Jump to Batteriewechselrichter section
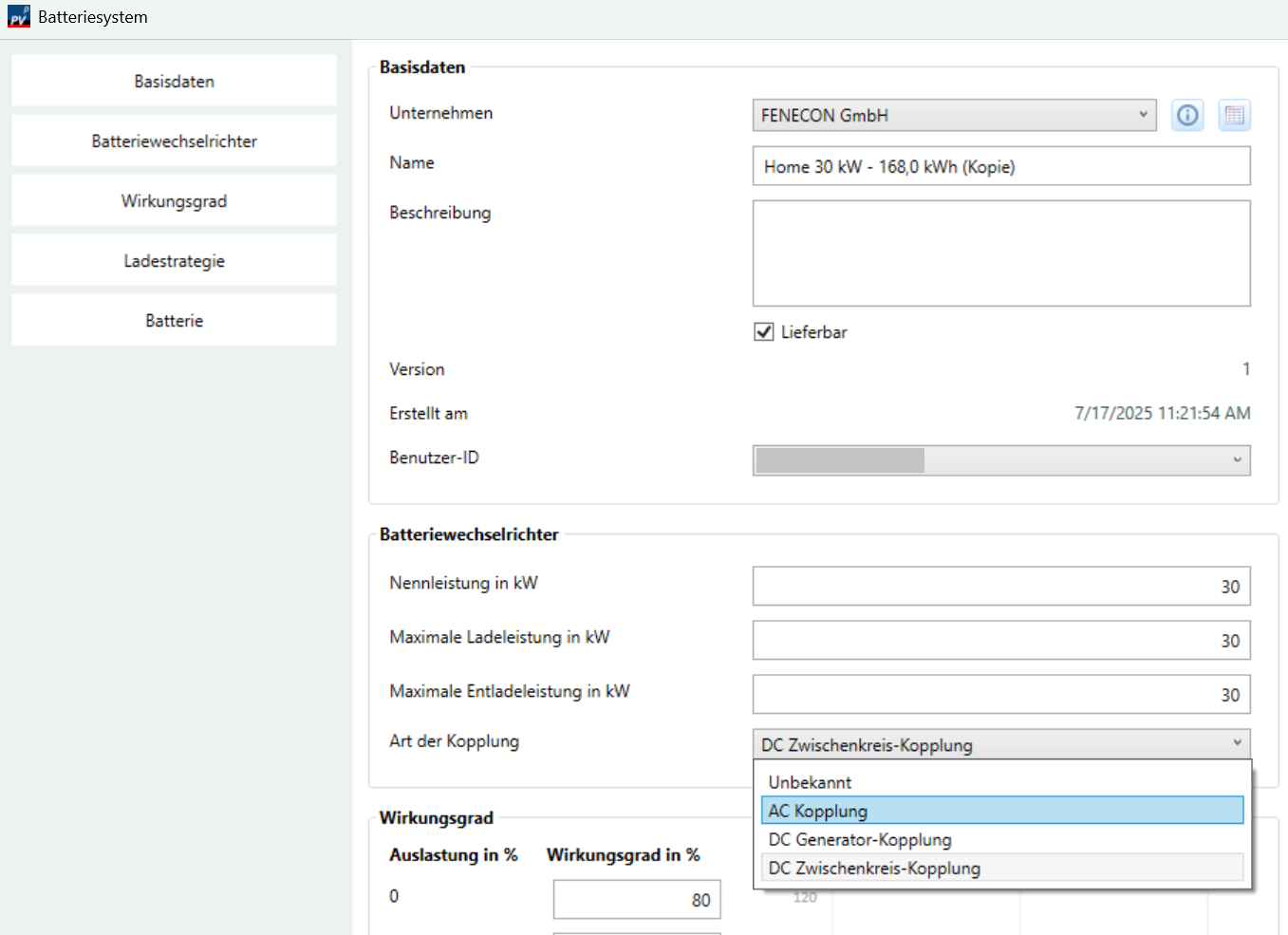1288x935 pixels. coord(174,140)
